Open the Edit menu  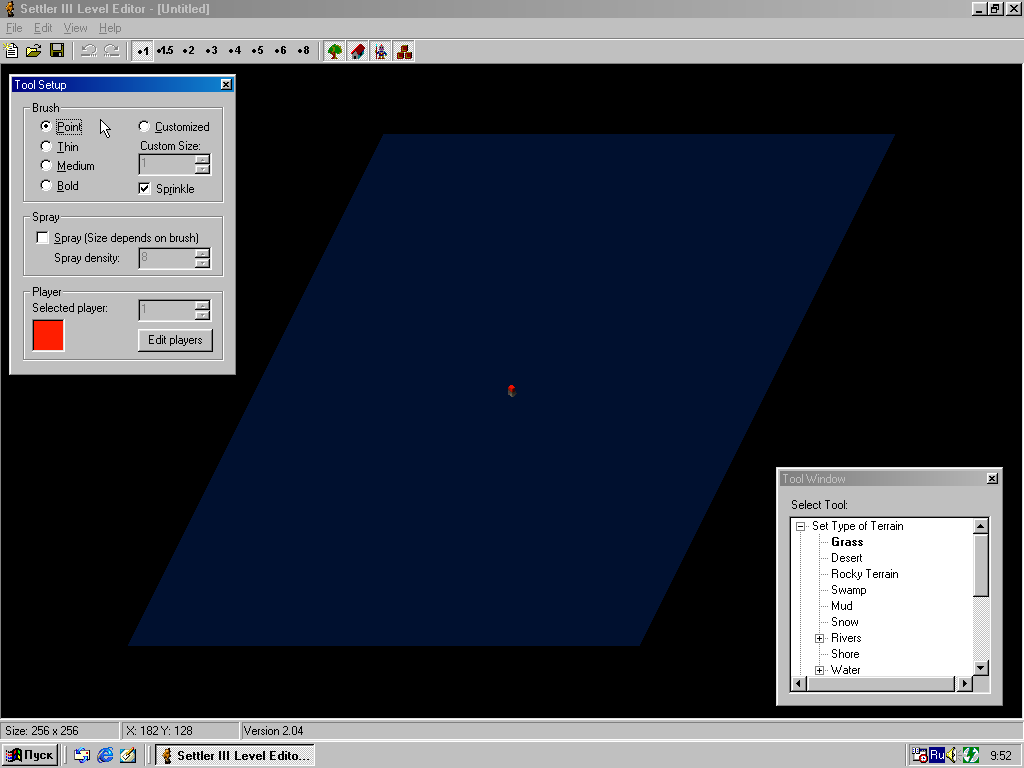[43, 28]
